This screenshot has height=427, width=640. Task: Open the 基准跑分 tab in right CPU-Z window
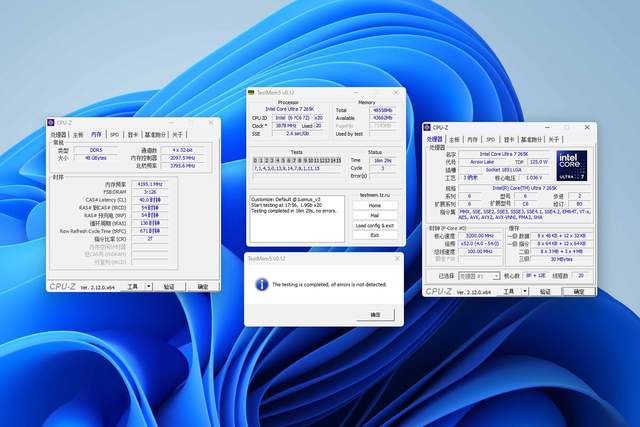tap(531, 140)
